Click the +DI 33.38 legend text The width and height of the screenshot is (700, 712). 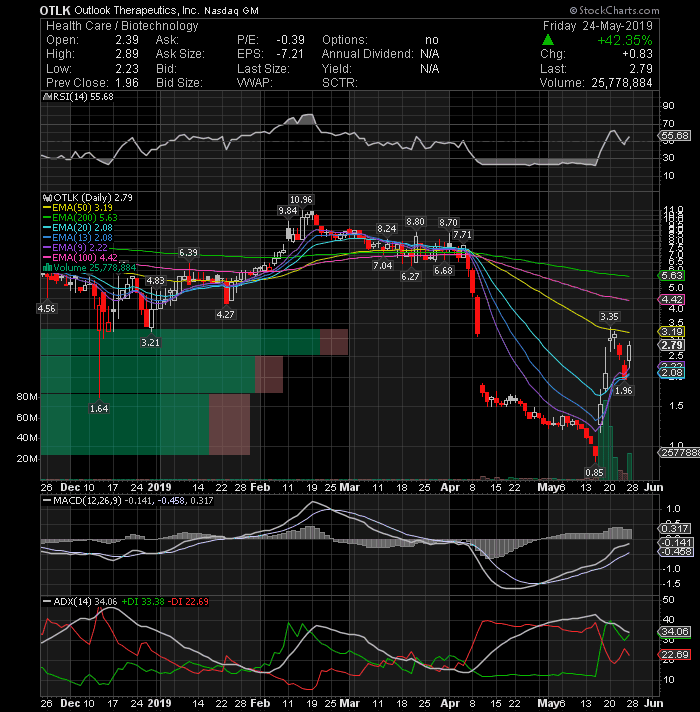[143, 602]
